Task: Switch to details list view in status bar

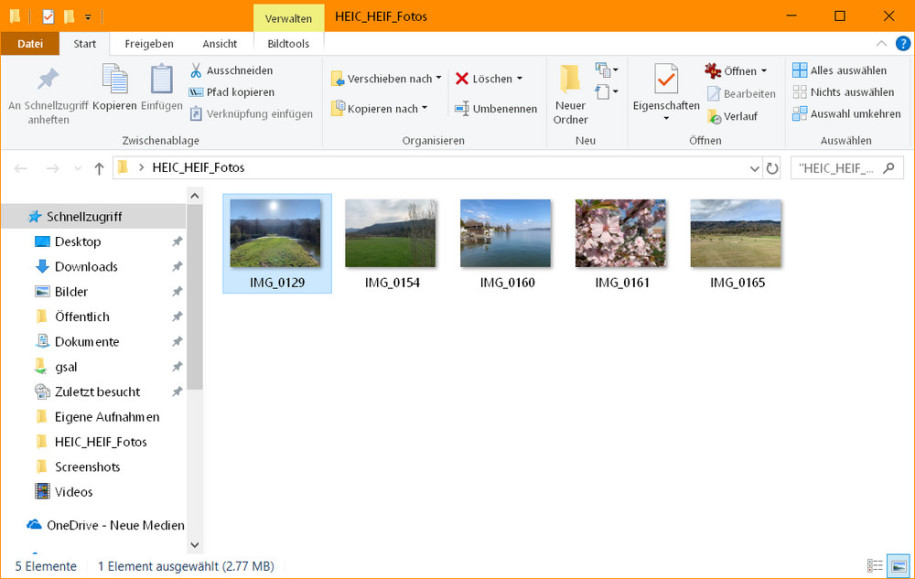Action: pyautogui.click(x=875, y=566)
